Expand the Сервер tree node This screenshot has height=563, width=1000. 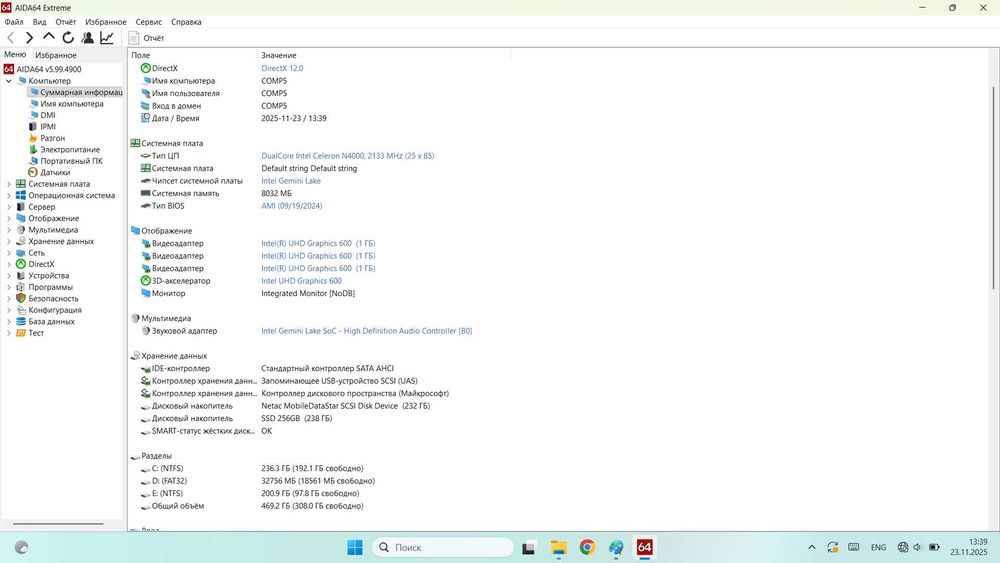pyautogui.click(x=8, y=207)
